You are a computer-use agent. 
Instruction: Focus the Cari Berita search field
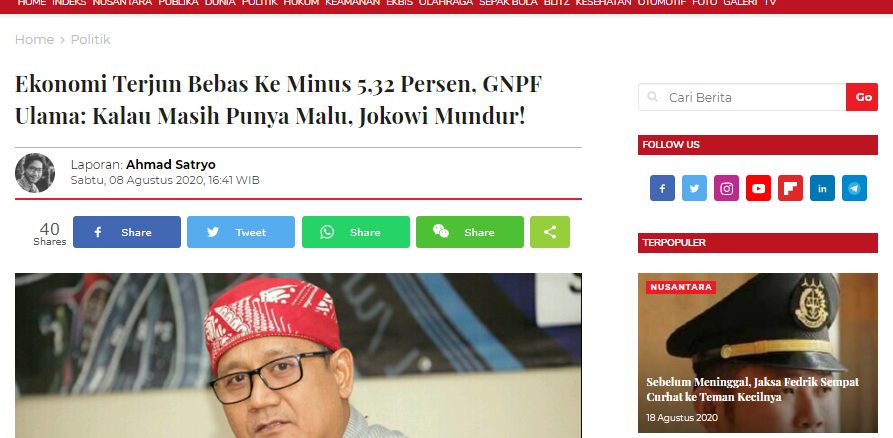click(742, 97)
